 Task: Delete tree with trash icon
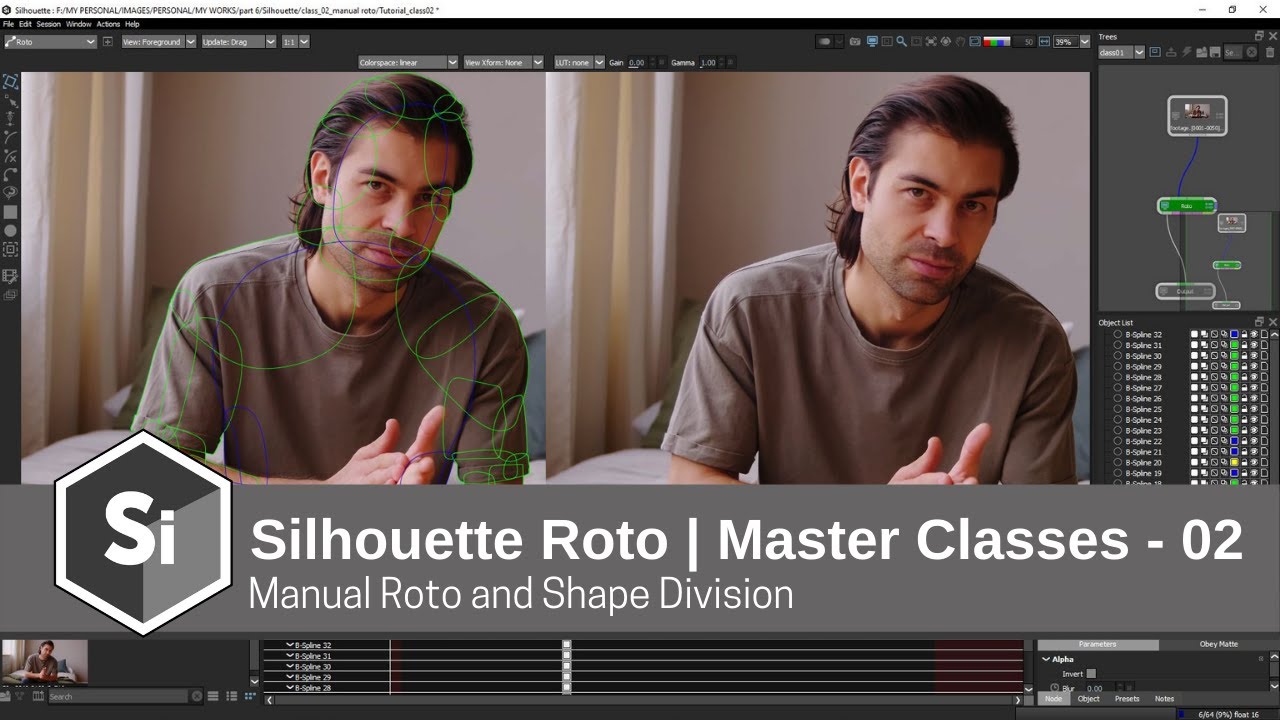[1270, 53]
